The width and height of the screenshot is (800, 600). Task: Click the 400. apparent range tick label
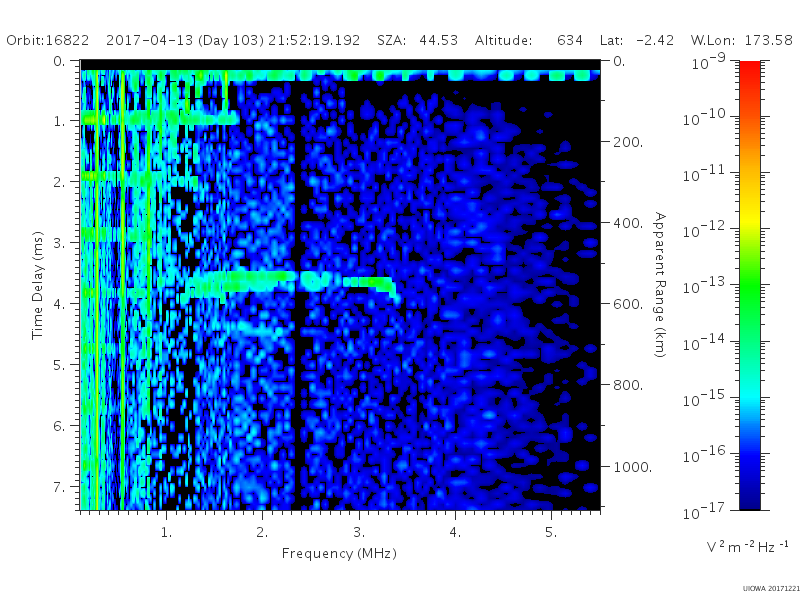coord(628,223)
